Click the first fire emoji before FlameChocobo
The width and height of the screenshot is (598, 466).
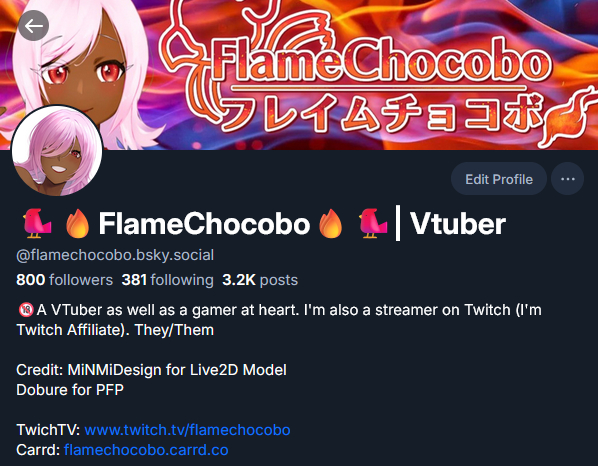[77, 223]
